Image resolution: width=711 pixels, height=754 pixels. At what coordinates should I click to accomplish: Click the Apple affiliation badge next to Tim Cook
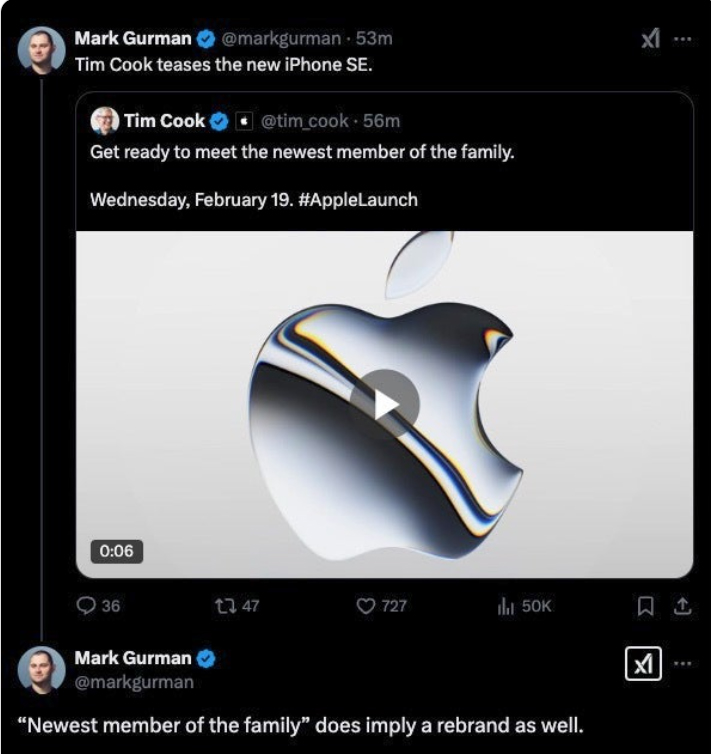tap(245, 122)
